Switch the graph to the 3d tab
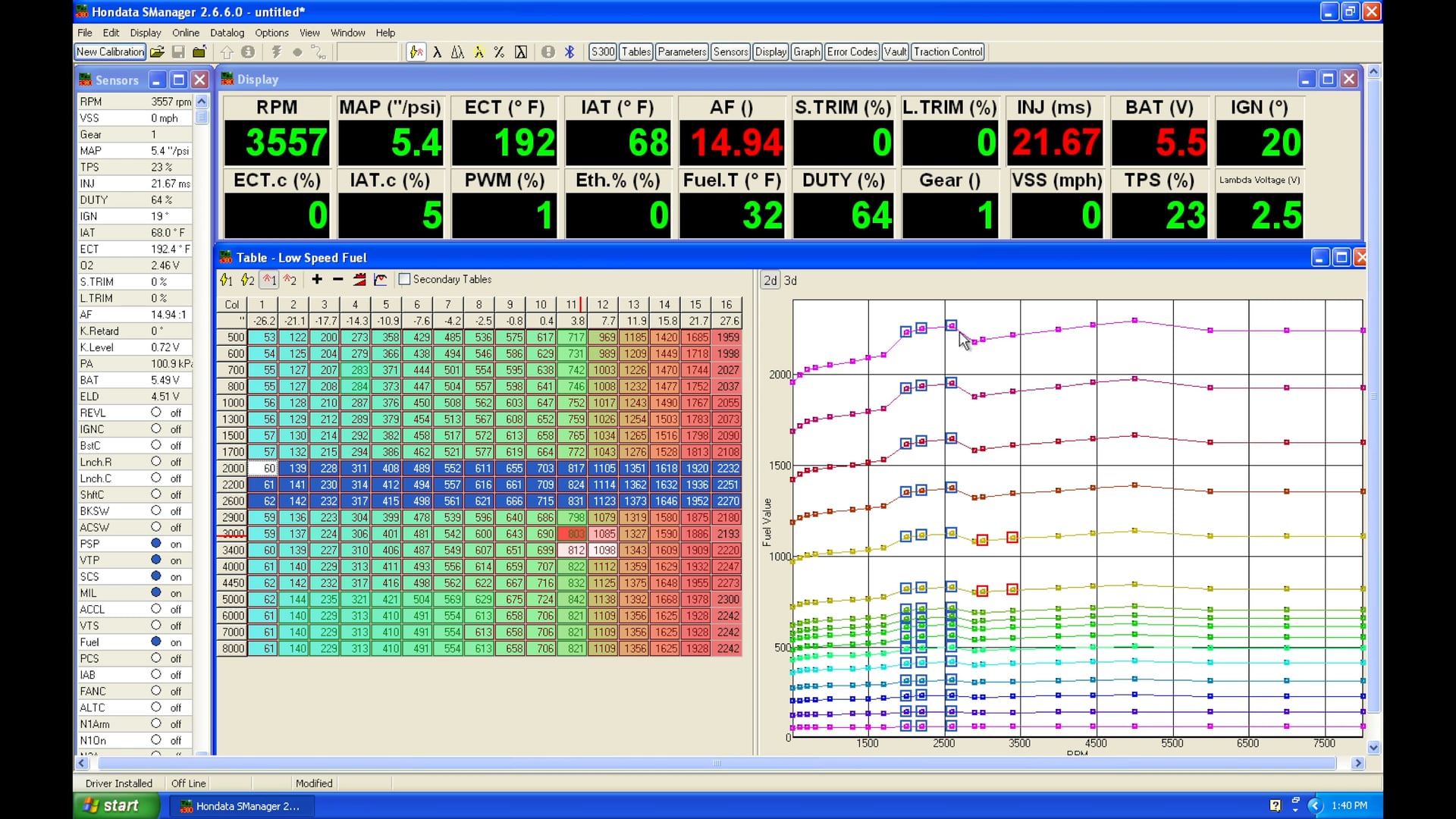Screen dimensions: 1456x819 coord(790,280)
